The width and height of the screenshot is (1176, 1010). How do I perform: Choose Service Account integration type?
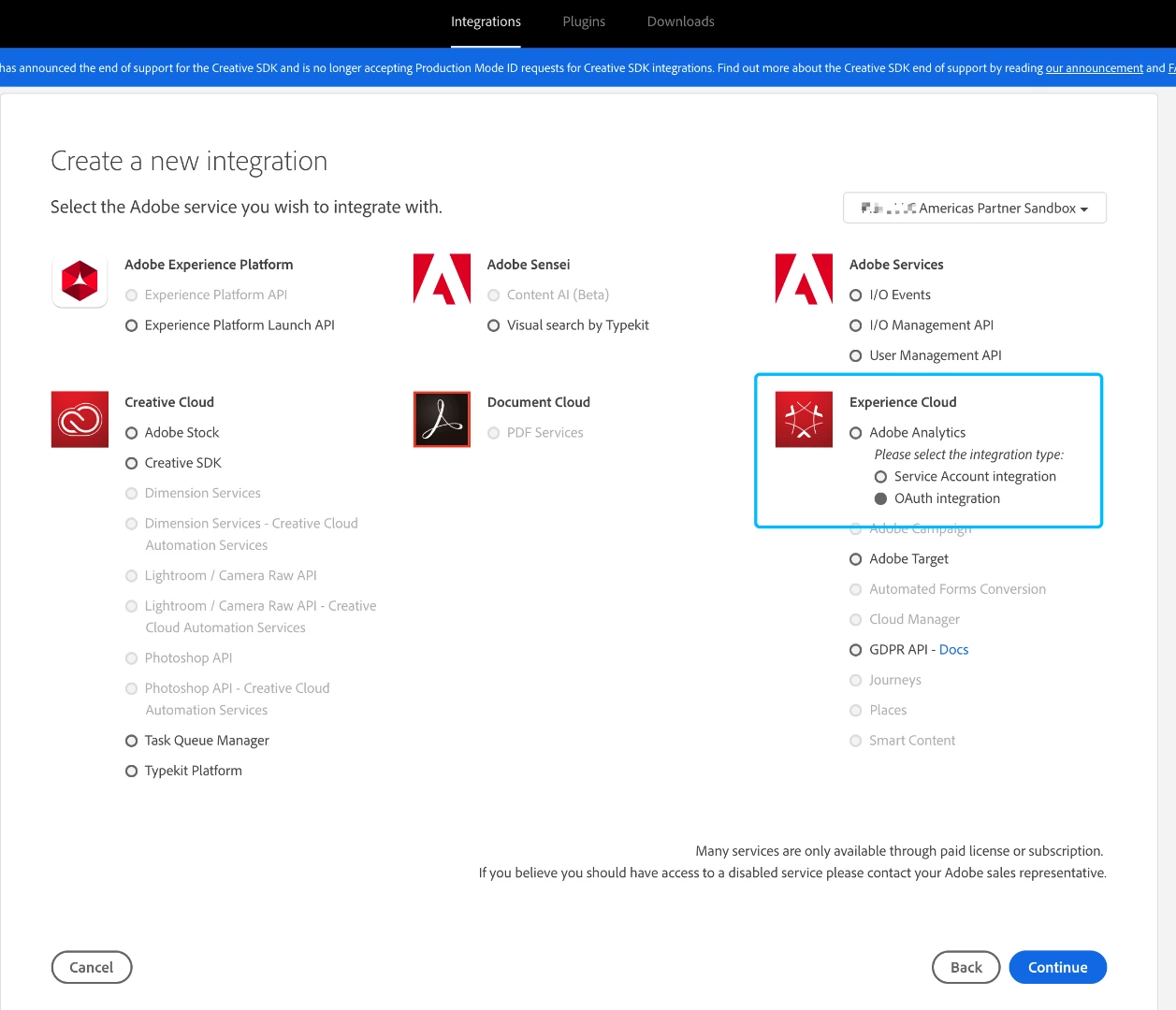pos(880,477)
